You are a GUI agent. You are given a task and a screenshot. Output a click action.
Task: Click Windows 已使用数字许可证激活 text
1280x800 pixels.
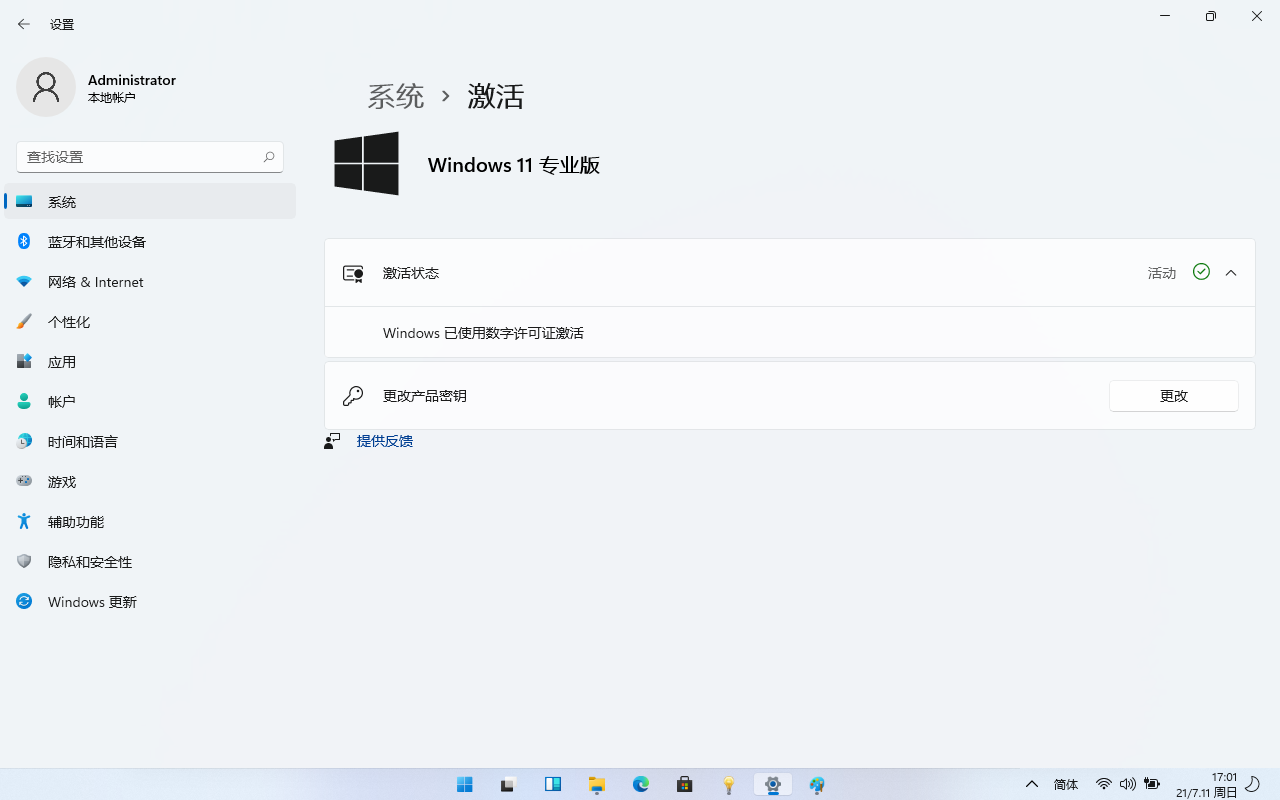[x=483, y=333]
